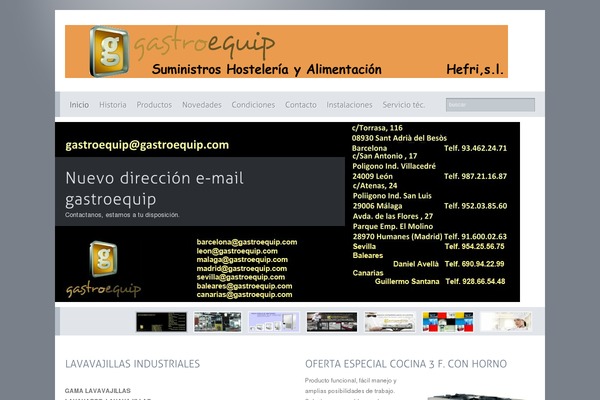Open the Contacto page
Viewport: 600px width, 400px height.
(301, 105)
